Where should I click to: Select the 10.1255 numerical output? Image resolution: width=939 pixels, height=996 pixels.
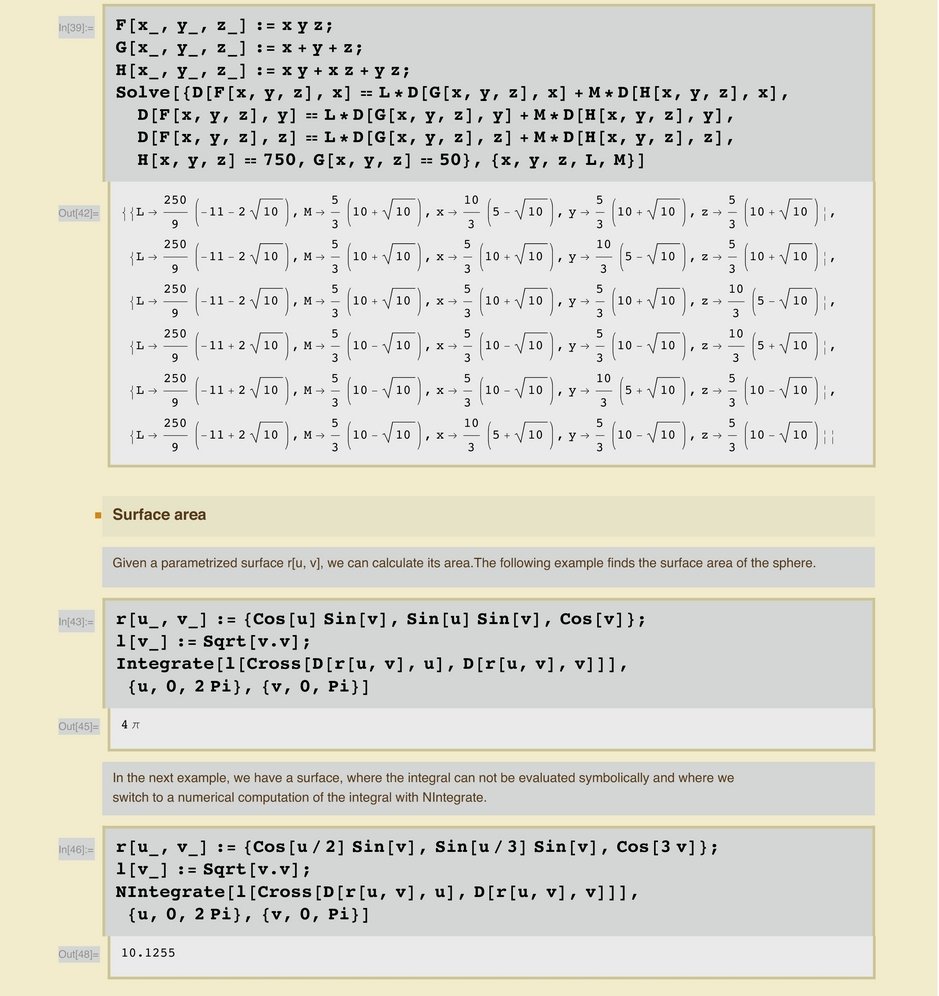coord(148,953)
